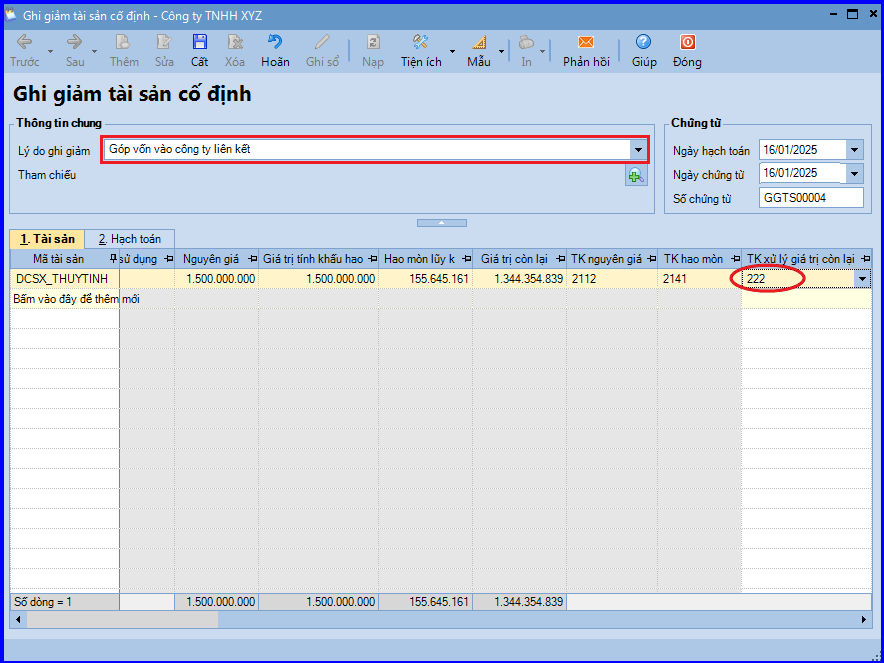
Task: Switch to the Hạch toán tab
Action: click(x=129, y=239)
